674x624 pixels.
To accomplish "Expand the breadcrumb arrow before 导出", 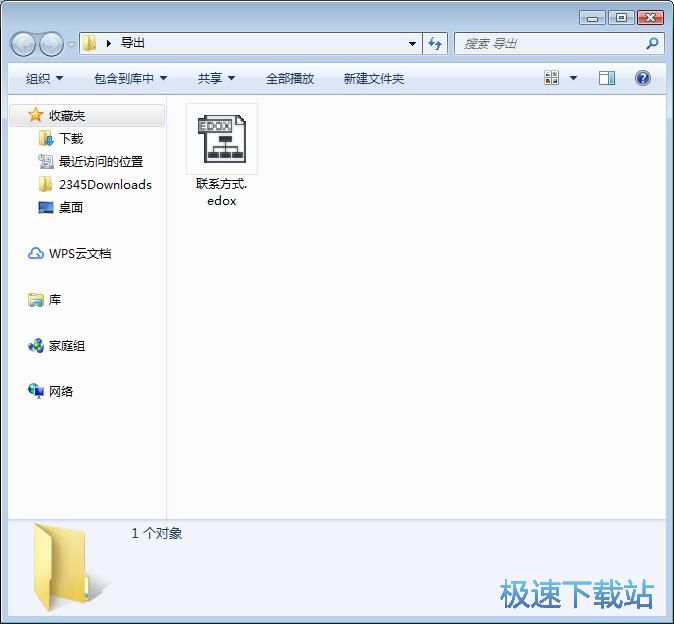I will (x=108, y=43).
